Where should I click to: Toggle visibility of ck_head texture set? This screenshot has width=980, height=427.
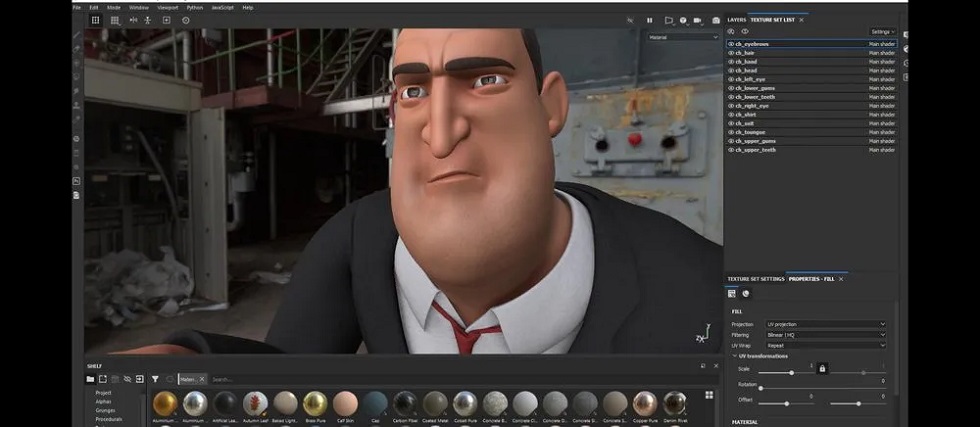click(x=731, y=71)
